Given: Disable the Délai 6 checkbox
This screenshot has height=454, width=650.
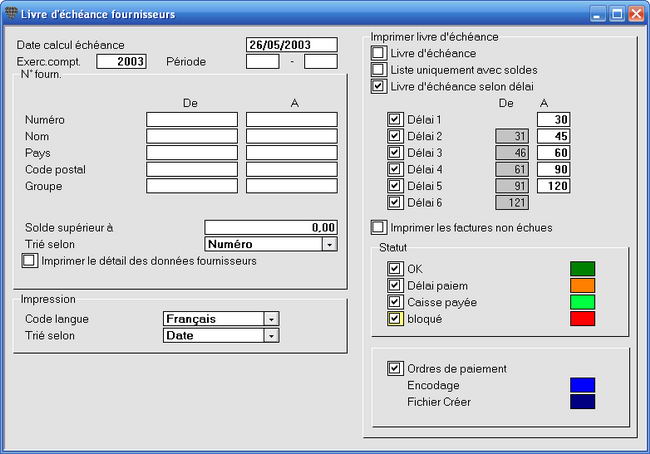Looking at the screenshot, I should point(395,202).
